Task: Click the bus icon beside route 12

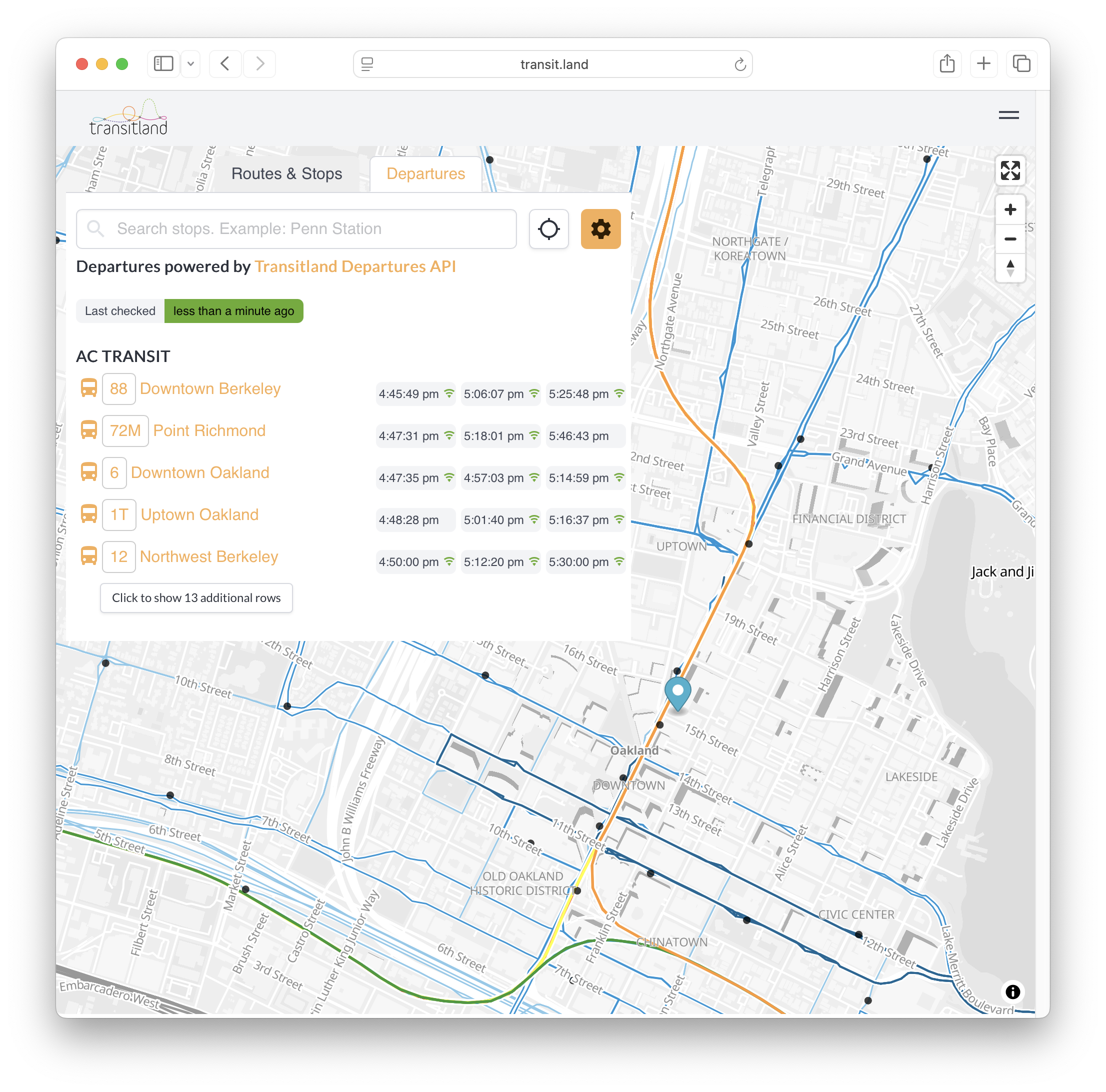Action: 89,556
